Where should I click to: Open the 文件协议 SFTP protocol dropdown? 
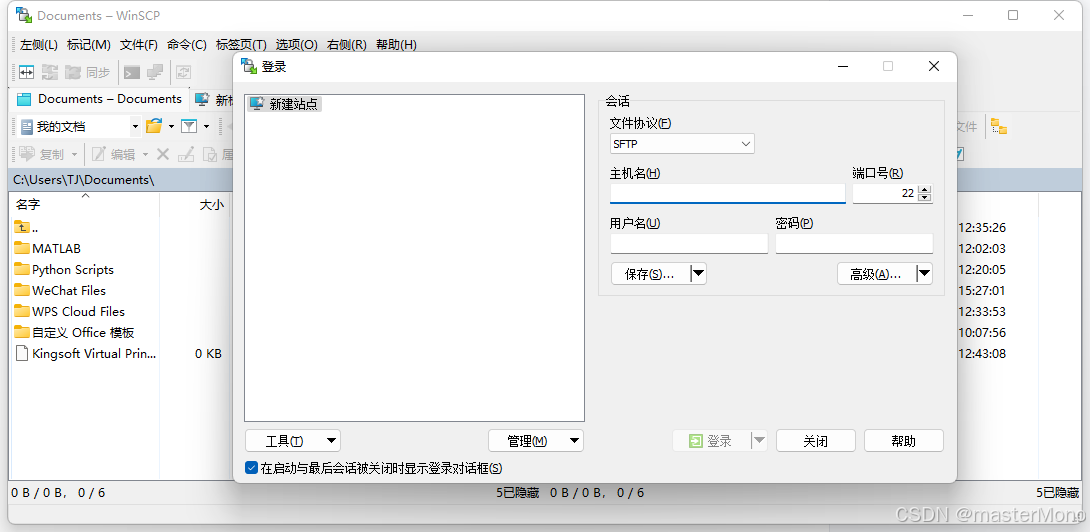coord(682,144)
